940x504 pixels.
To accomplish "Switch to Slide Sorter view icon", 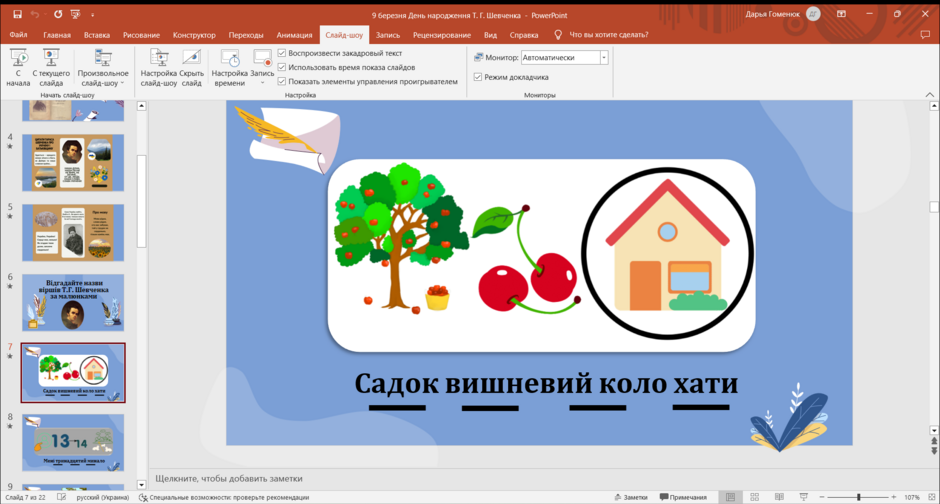I will tap(755, 497).
